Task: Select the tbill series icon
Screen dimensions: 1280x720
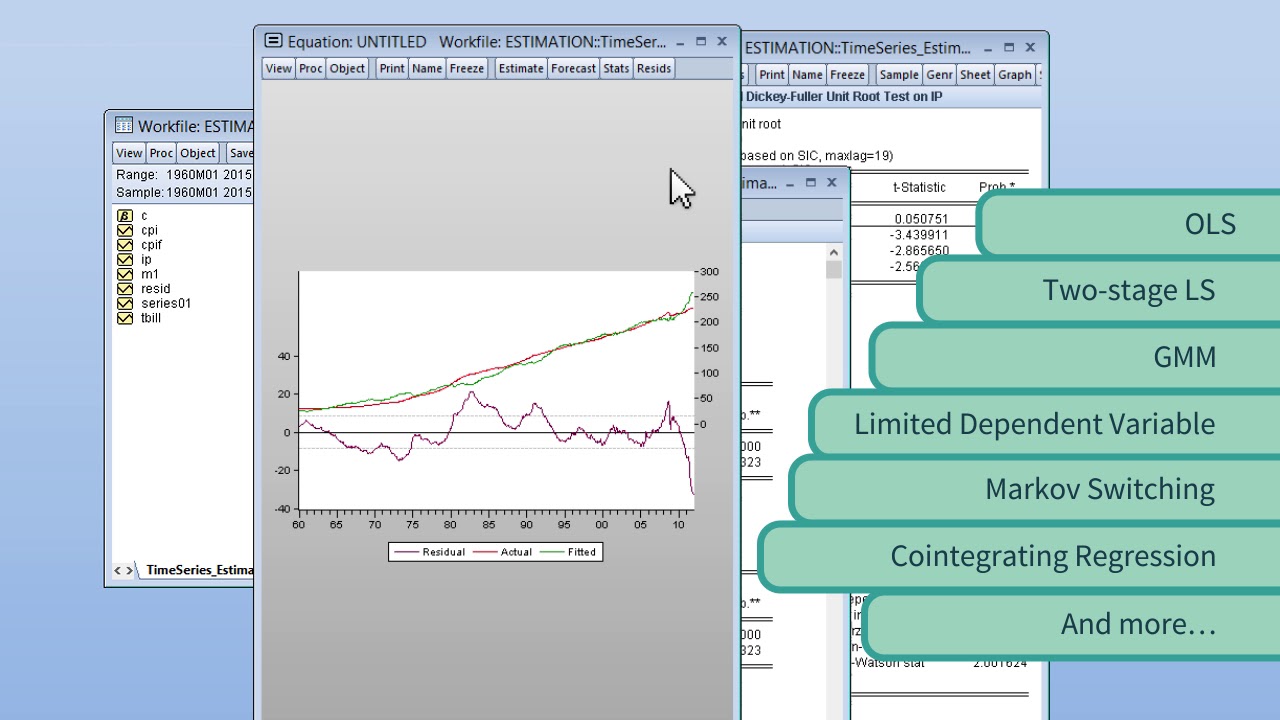Action: tap(125, 318)
